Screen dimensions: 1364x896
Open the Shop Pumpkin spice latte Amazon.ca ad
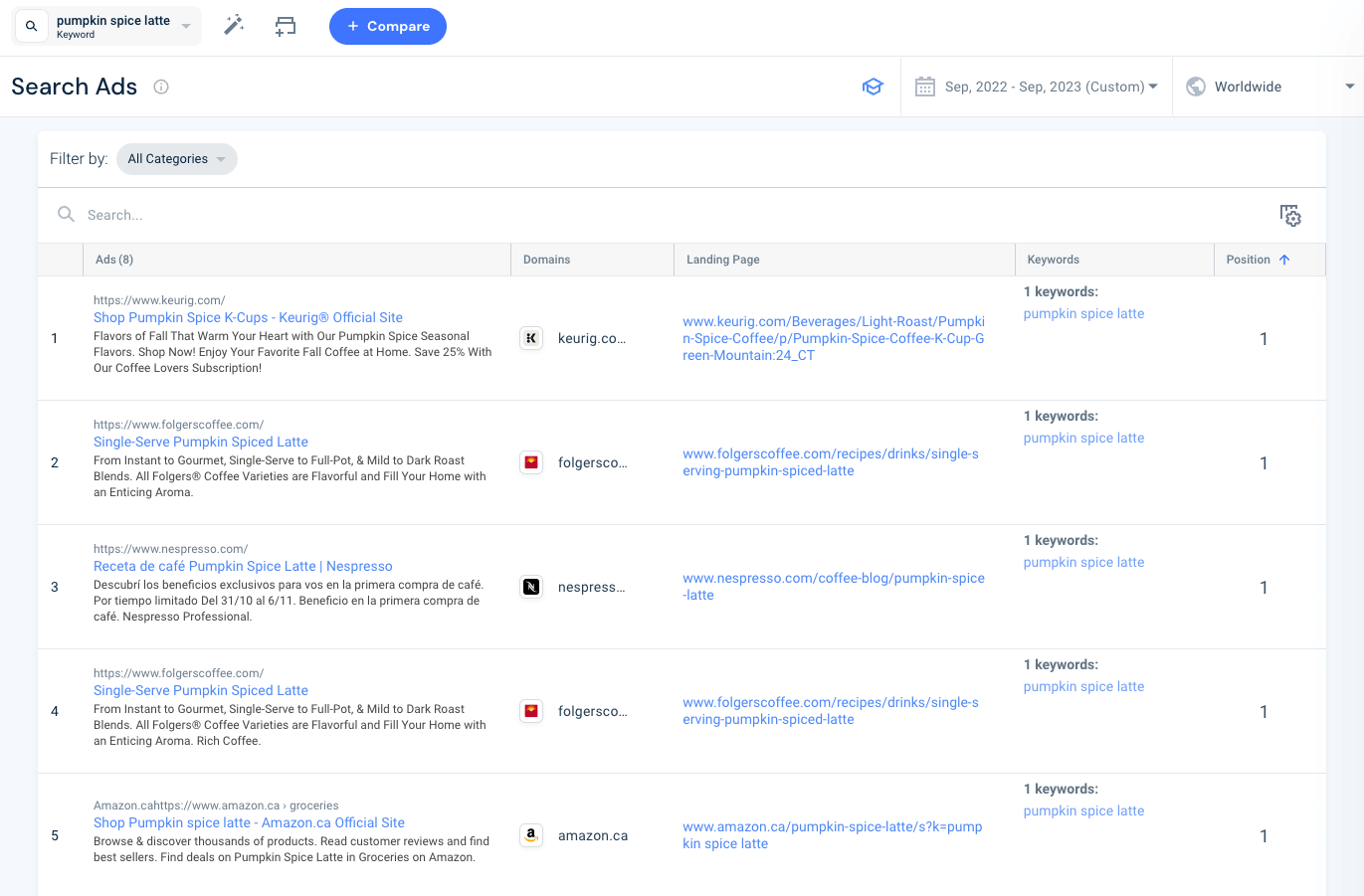tap(249, 822)
